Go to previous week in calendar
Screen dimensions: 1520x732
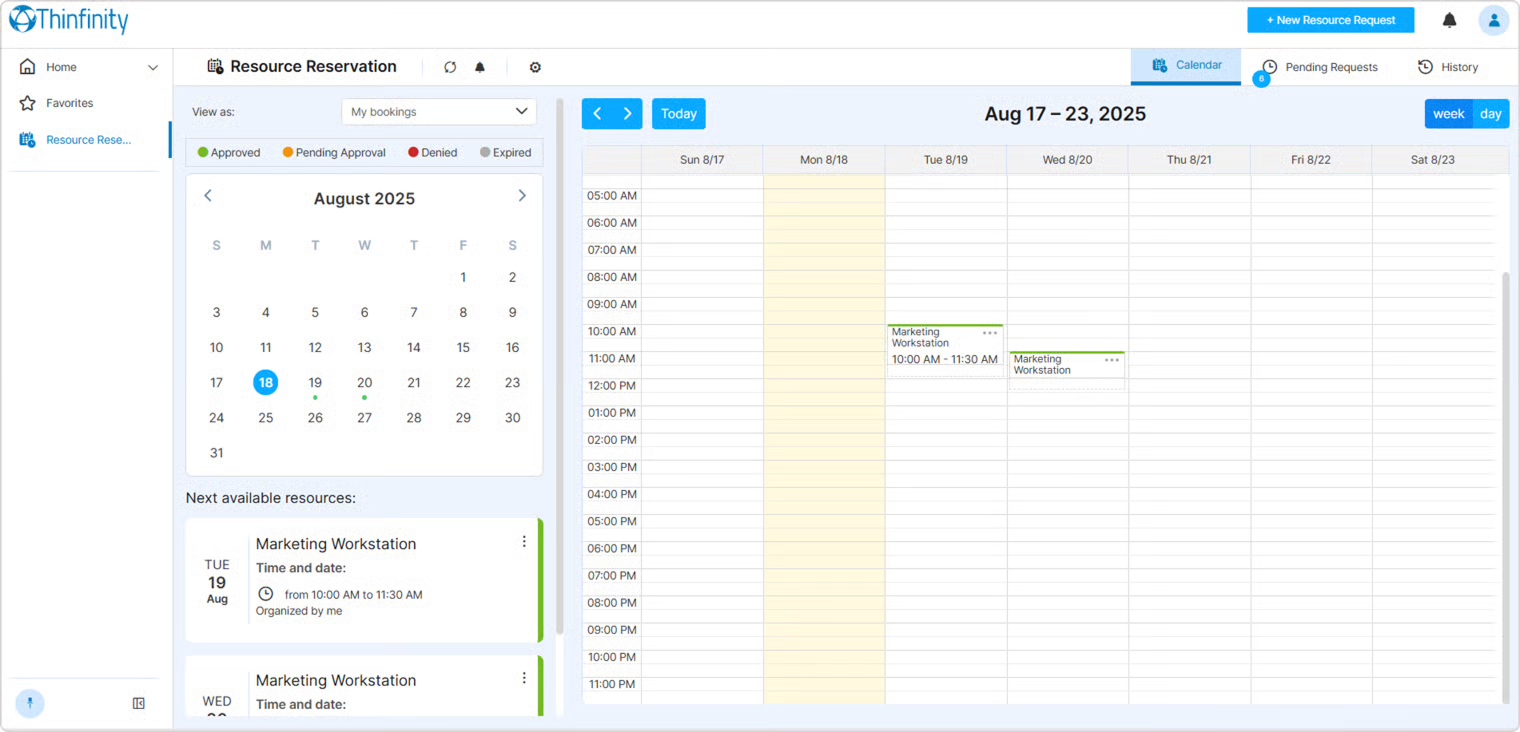(x=597, y=114)
